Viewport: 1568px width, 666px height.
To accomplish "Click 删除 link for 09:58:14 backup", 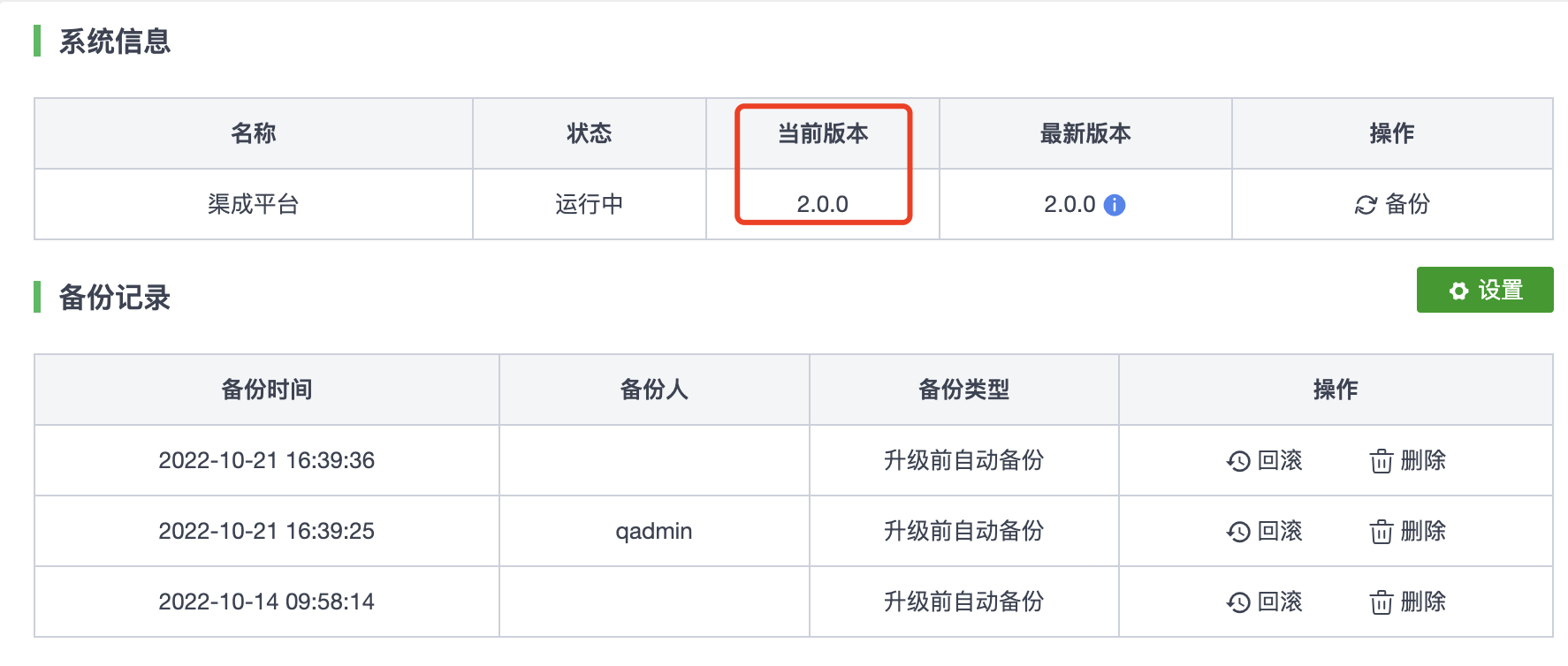I will pyautogui.click(x=1423, y=602).
